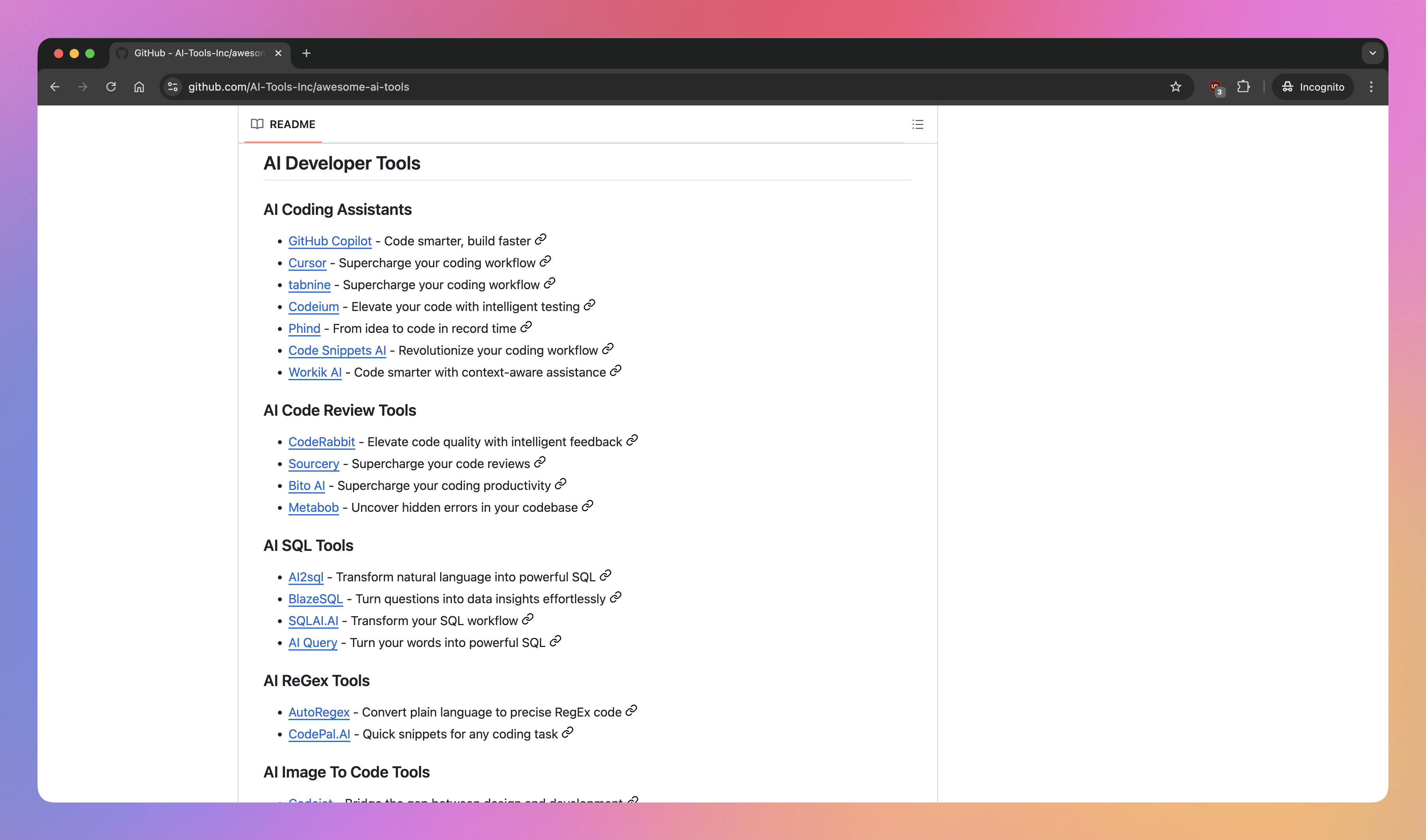The width and height of the screenshot is (1426, 840).
Task: Open the Metabob link
Action: coord(313,507)
